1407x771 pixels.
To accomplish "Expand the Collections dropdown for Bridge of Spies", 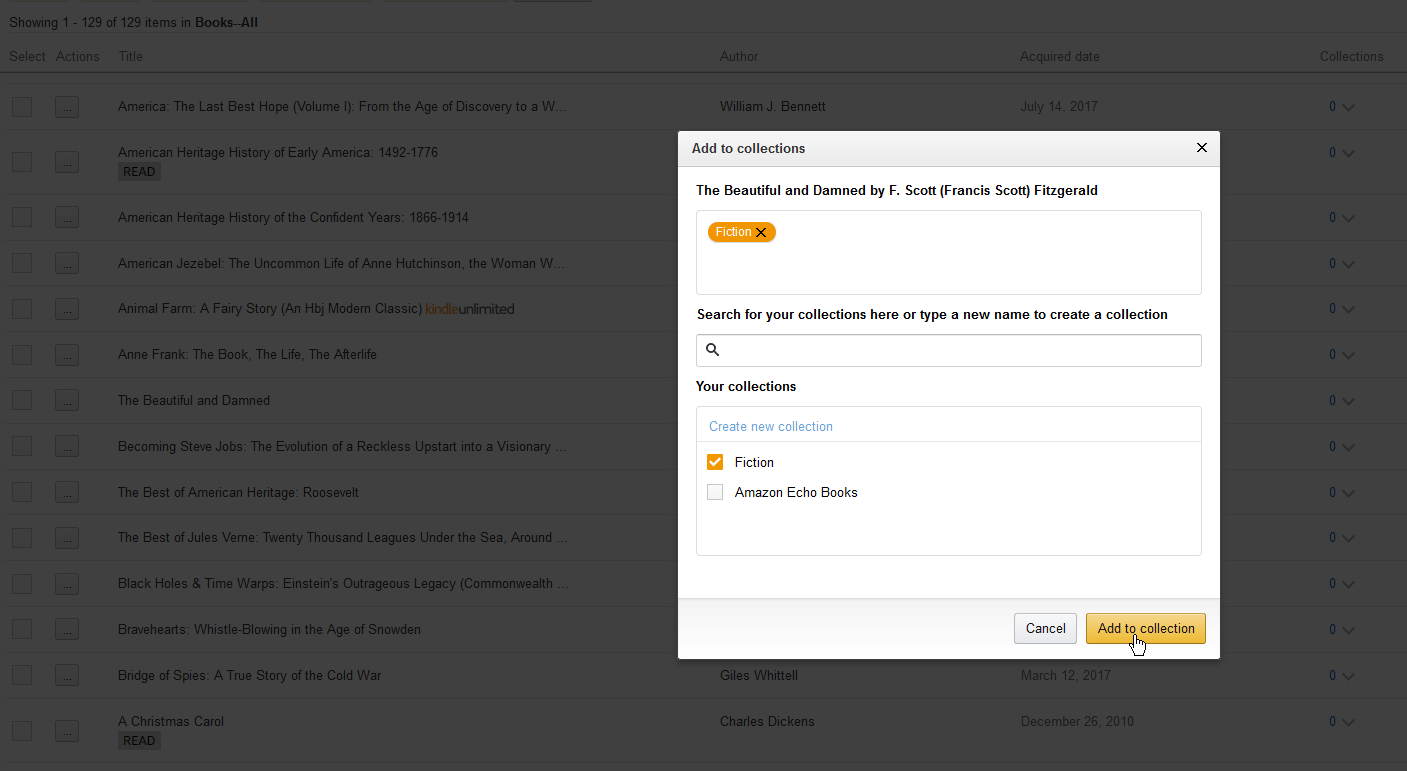I will tap(1347, 675).
